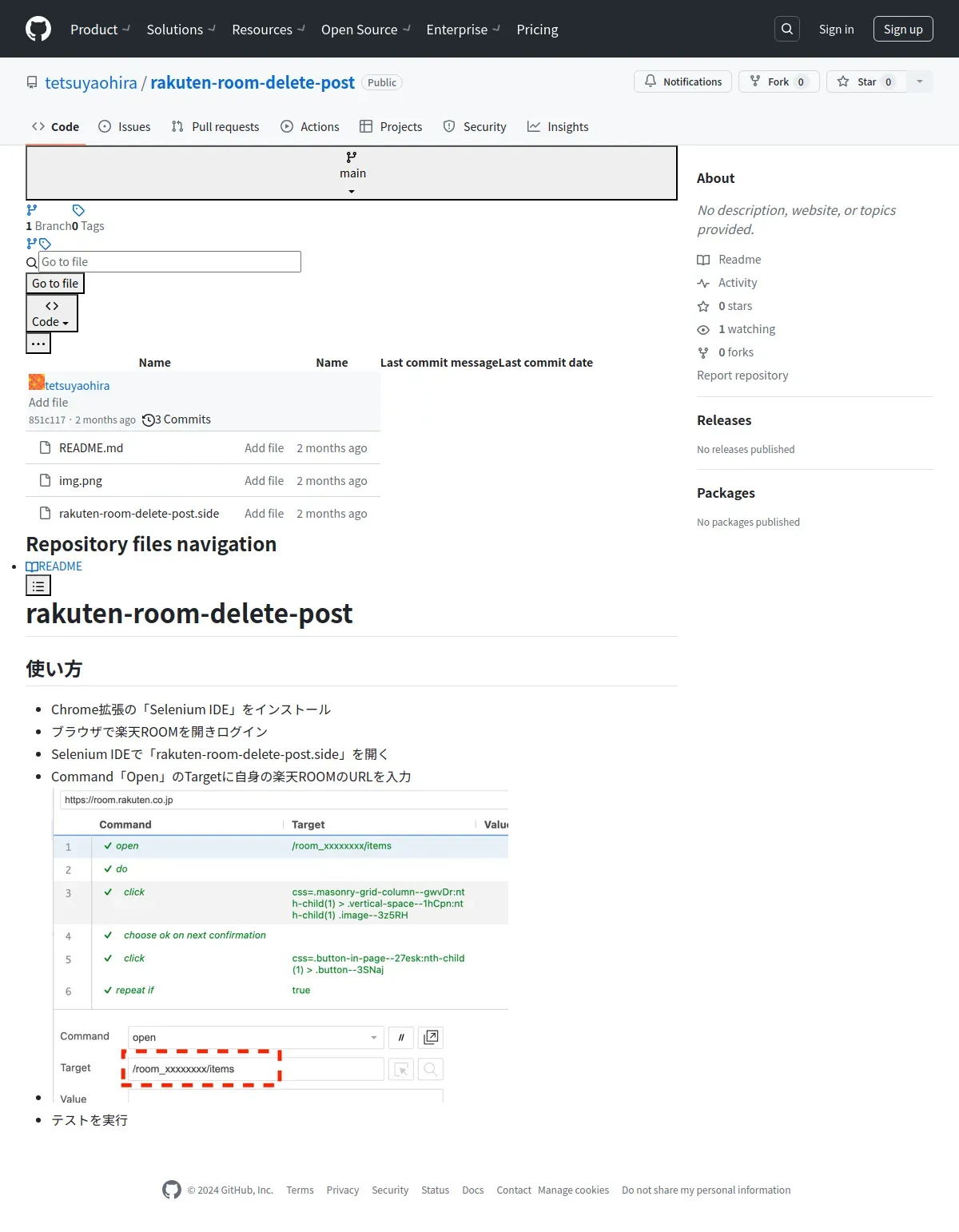Click Manage cookies in footer
Viewport: 959px width, 1232px height.
click(x=574, y=1190)
